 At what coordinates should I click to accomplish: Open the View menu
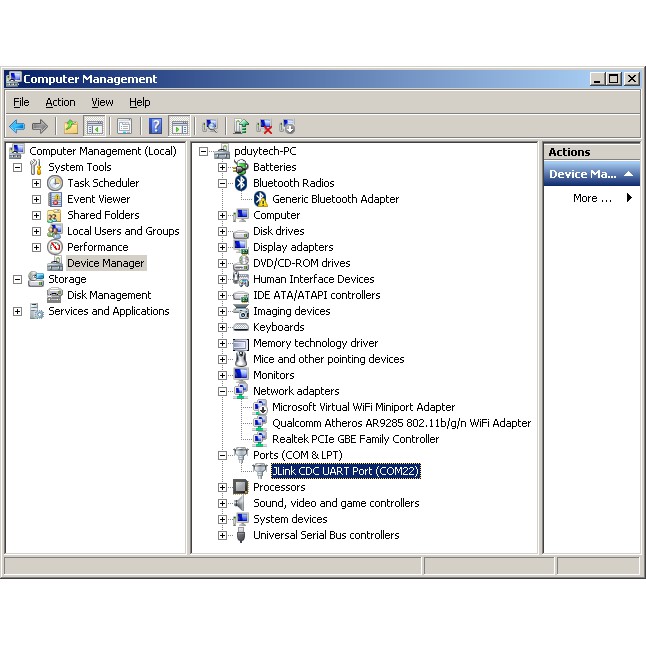point(102,102)
